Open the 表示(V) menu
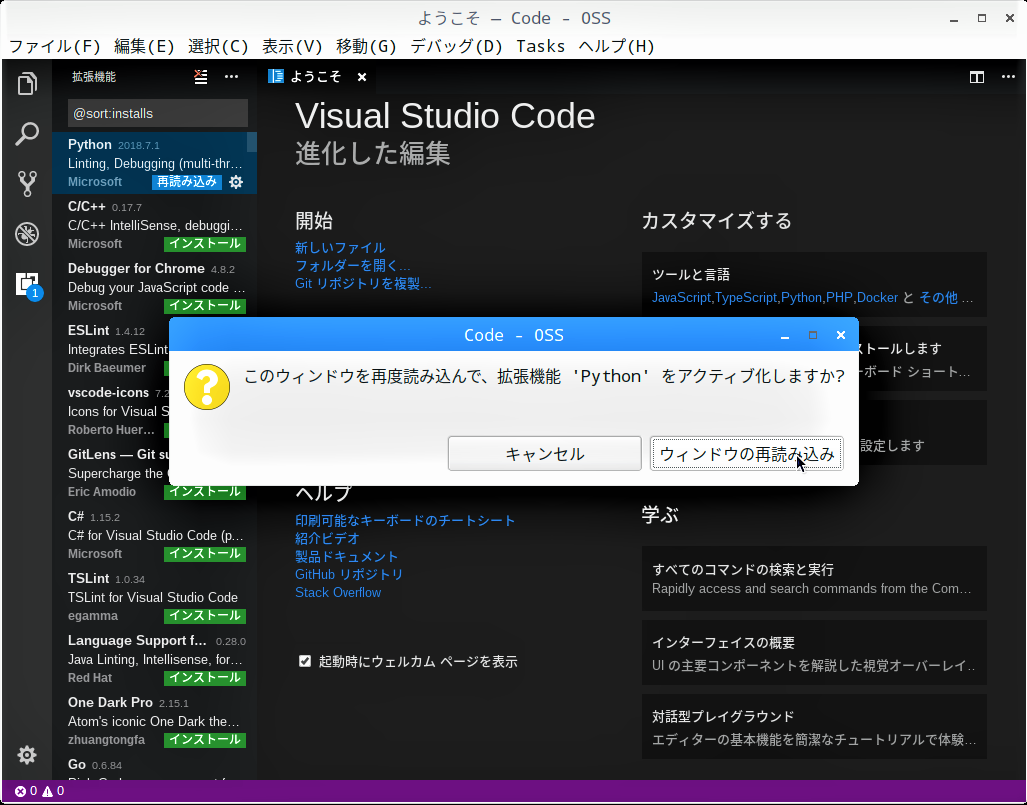 tap(292, 47)
